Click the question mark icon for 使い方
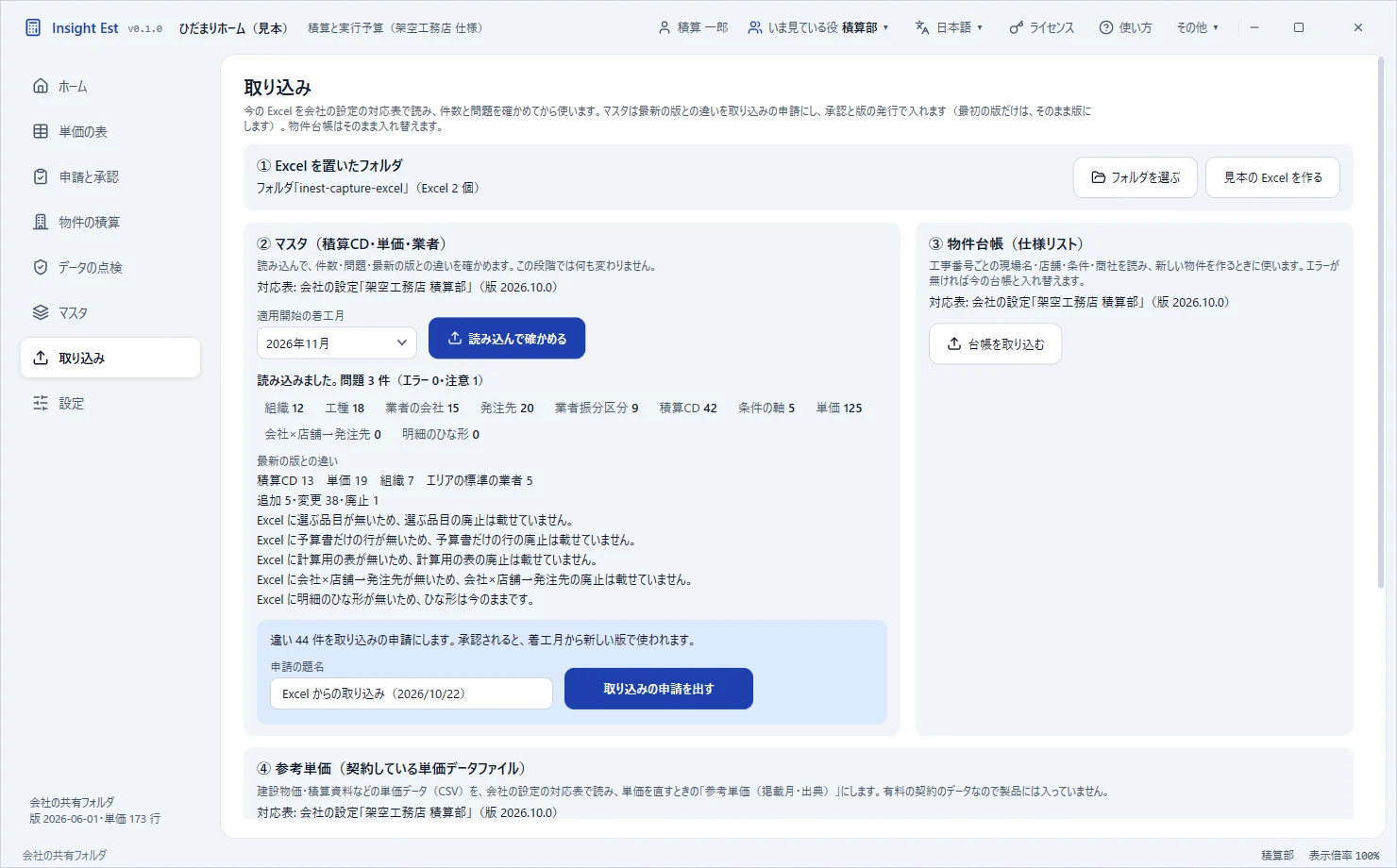This screenshot has width=1397, height=868. tap(1106, 27)
